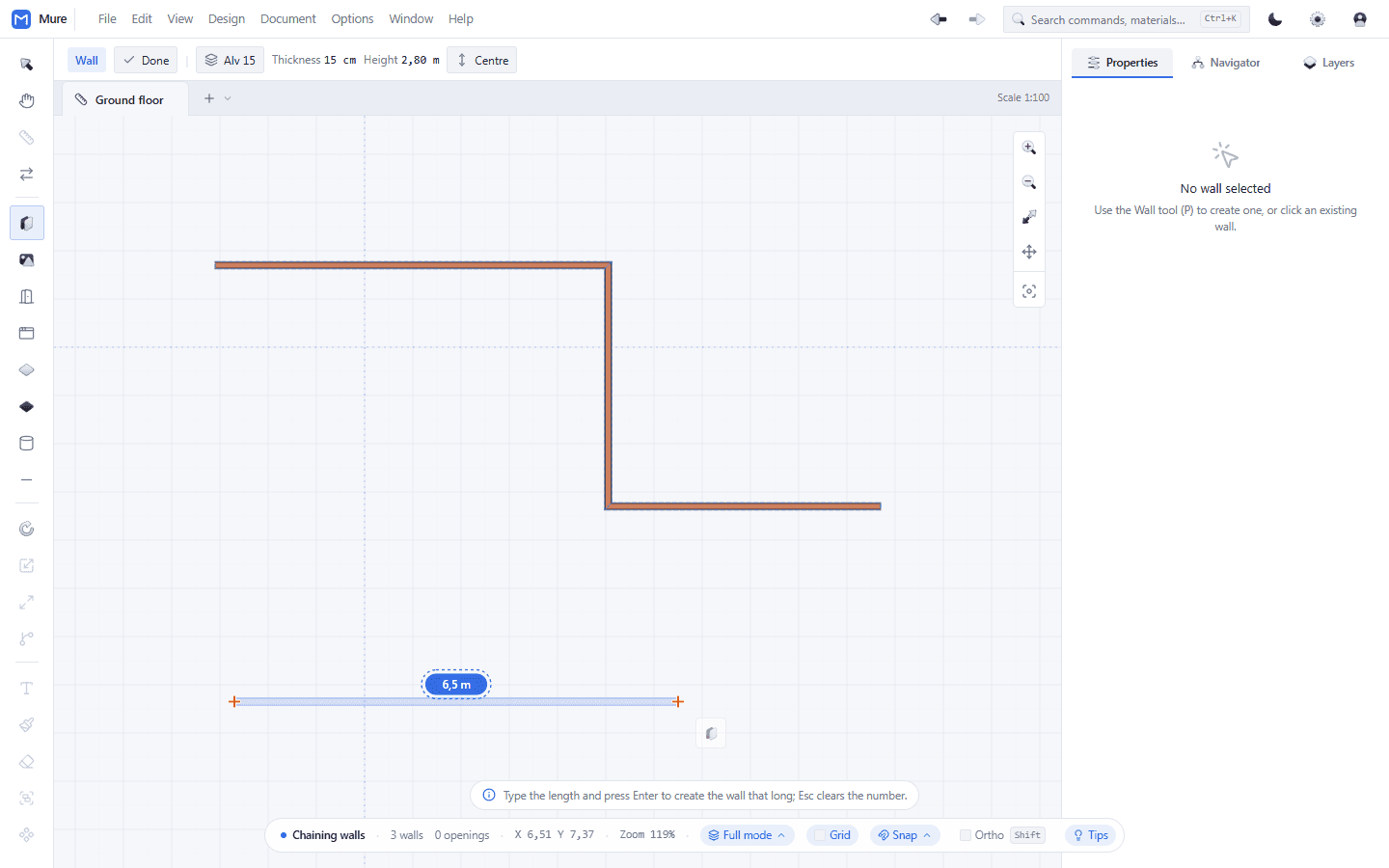
Task: Select the arrow pointer tool
Action: [x=27, y=65]
